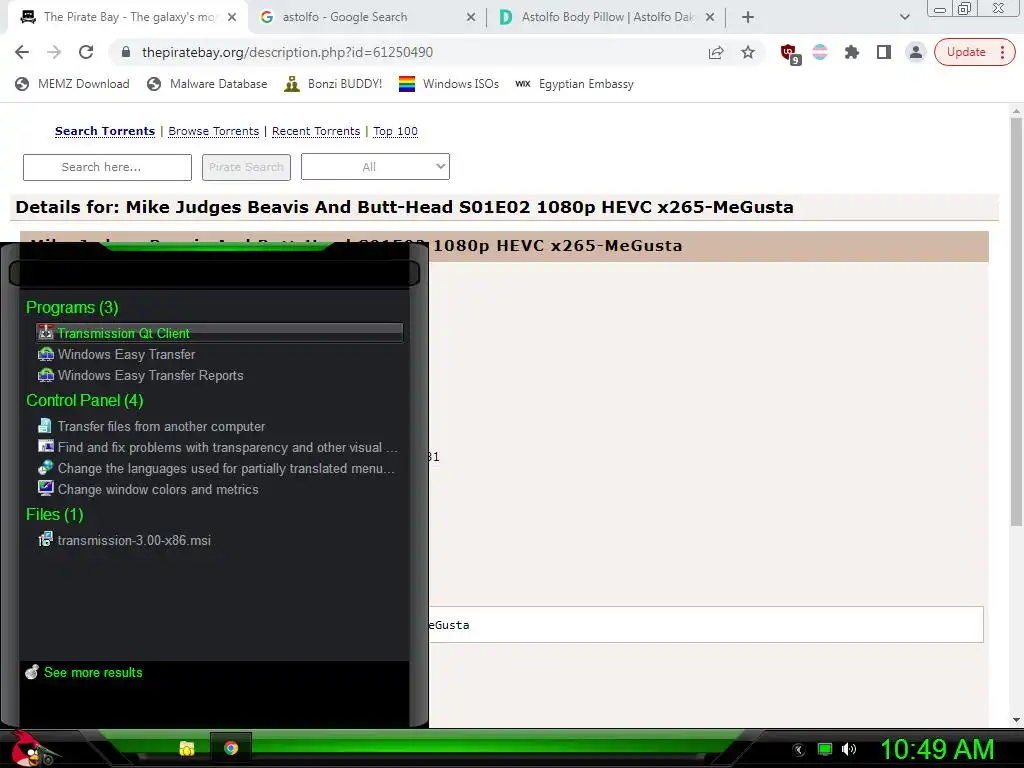Close the Astolfo Body Pillow tab
This screenshot has height=768, width=1024.
(x=710, y=17)
